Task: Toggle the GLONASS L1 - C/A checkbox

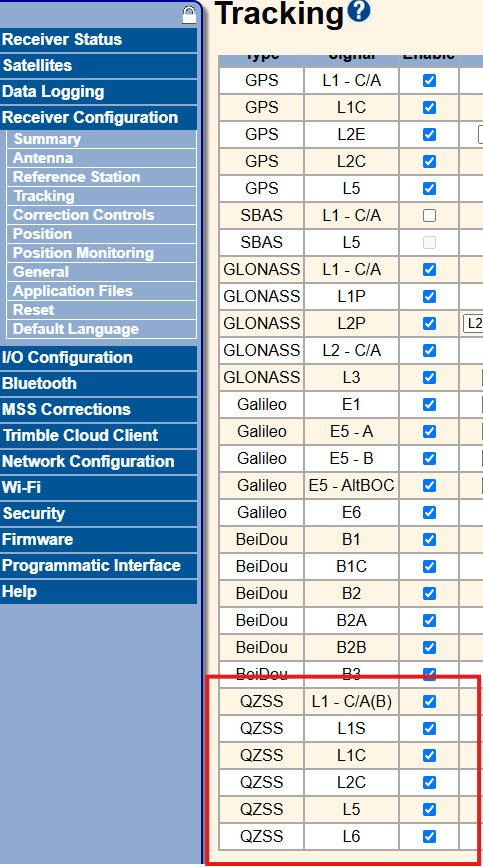Action: click(x=429, y=269)
